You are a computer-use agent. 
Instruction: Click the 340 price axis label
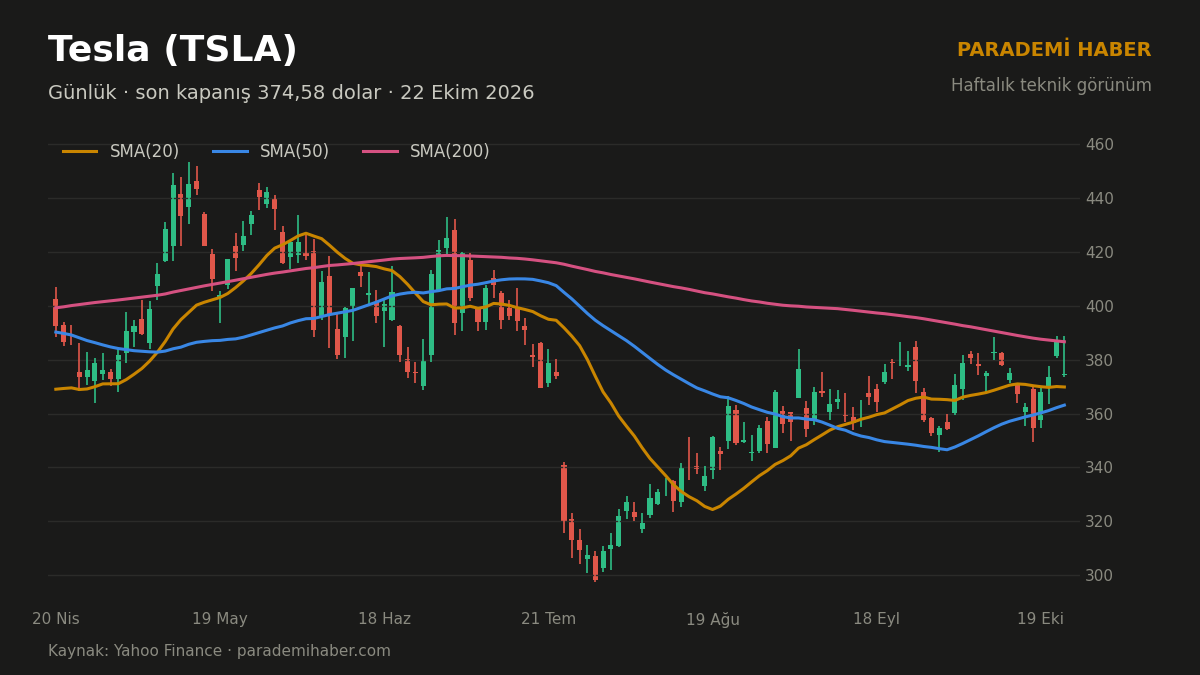coord(1100,467)
